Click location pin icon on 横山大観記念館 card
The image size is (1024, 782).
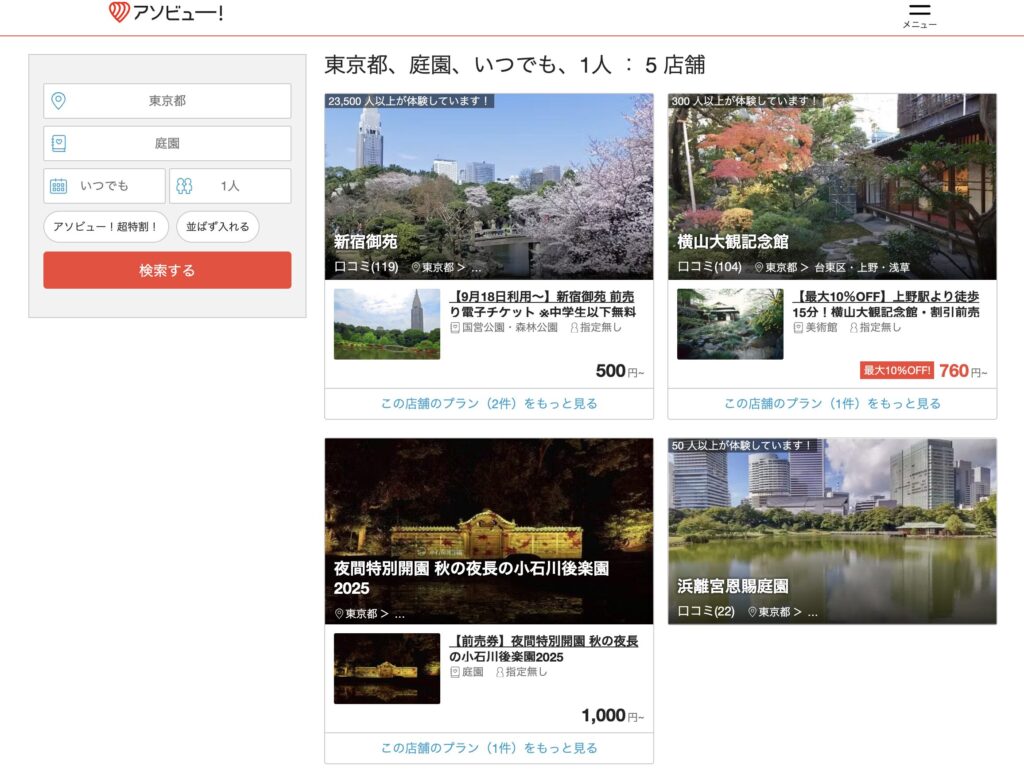759,268
